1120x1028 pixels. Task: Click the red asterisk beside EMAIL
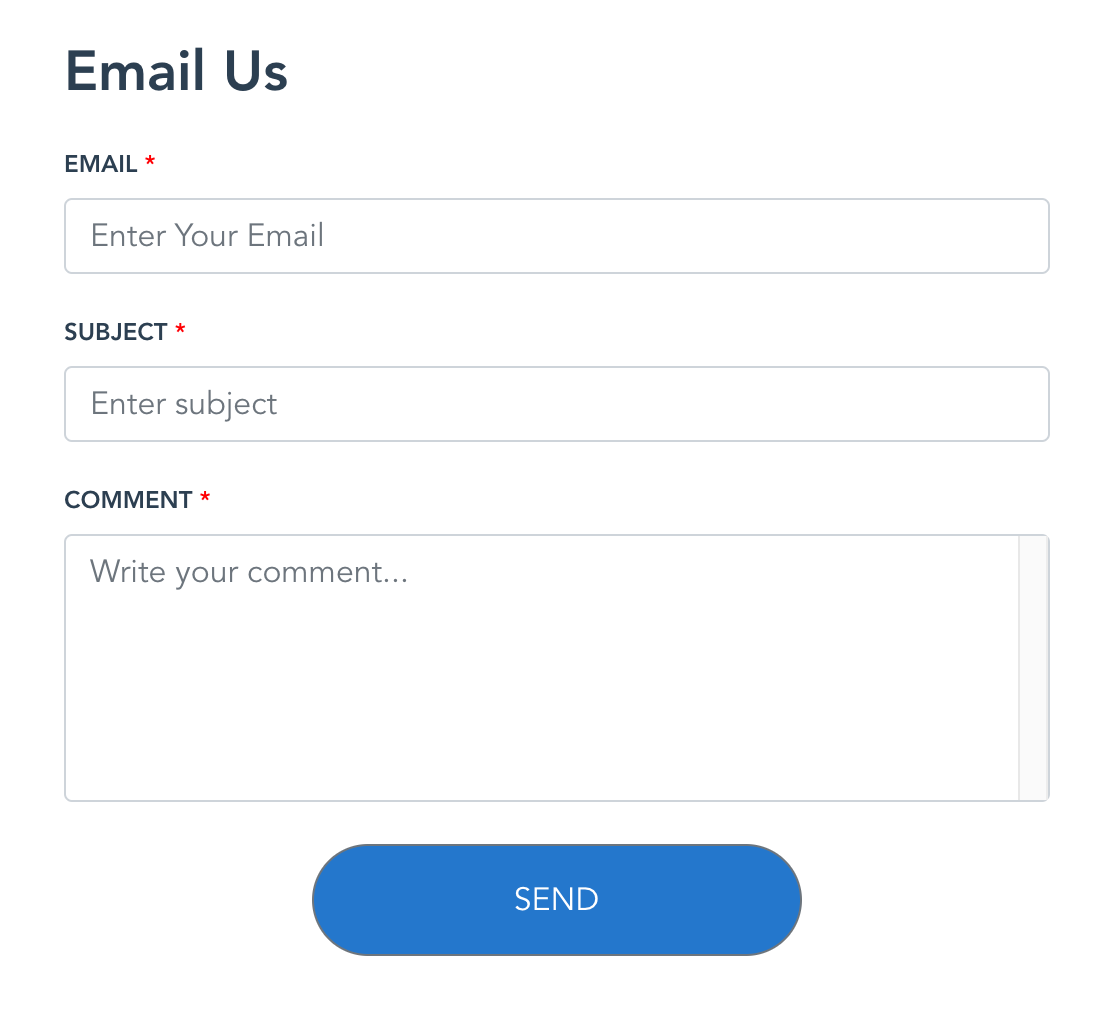tap(150, 161)
